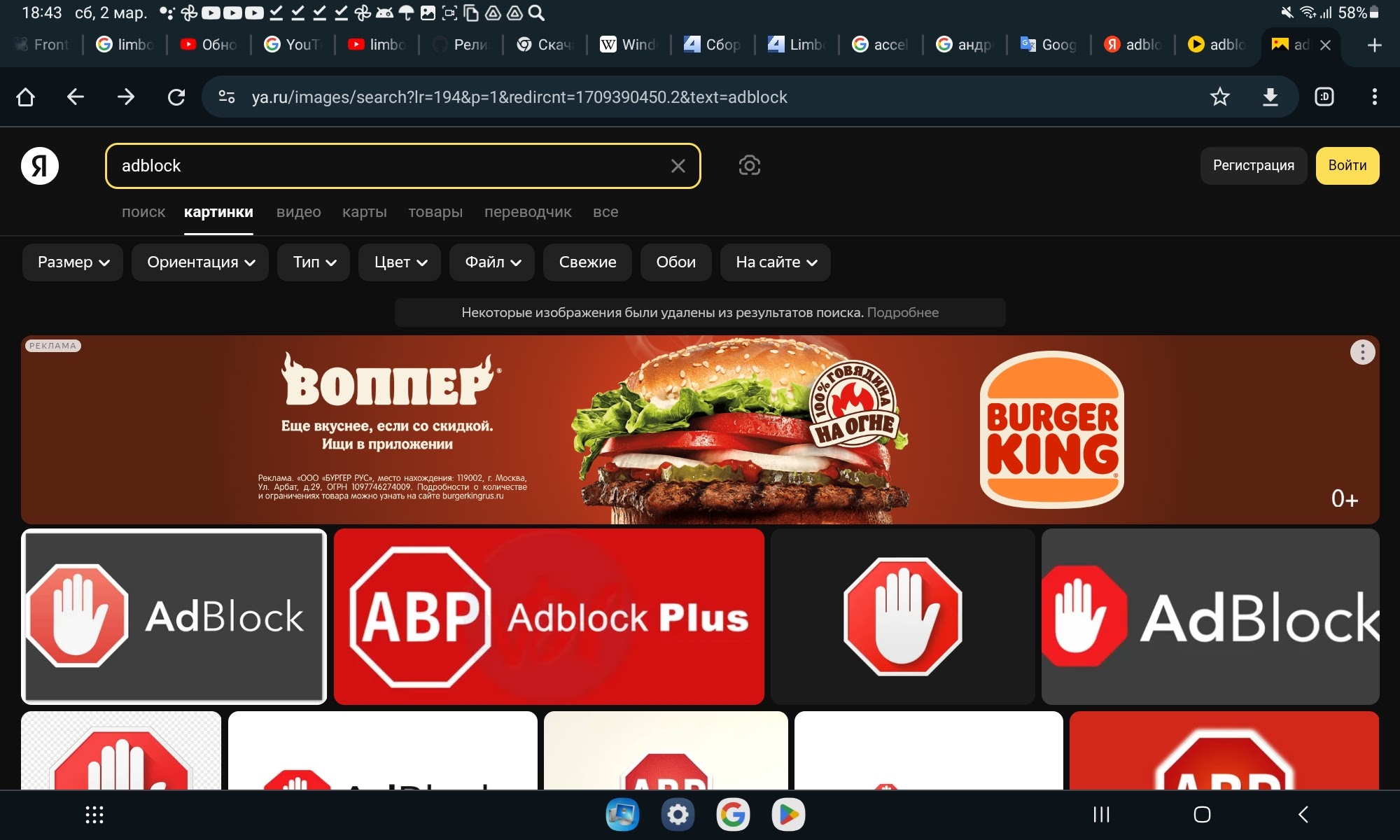Go to browser home page
1400x840 pixels.
(x=26, y=97)
